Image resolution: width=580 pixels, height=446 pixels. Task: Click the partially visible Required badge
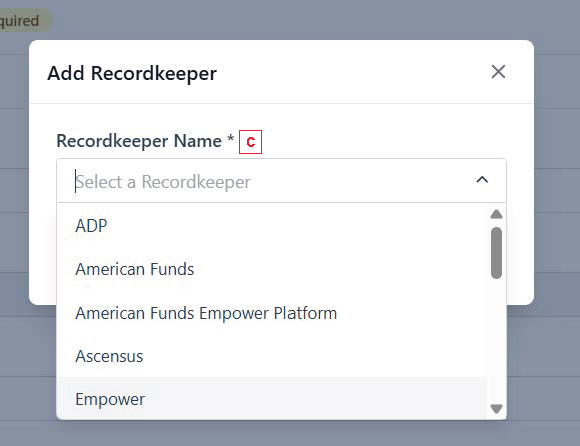click(23, 20)
